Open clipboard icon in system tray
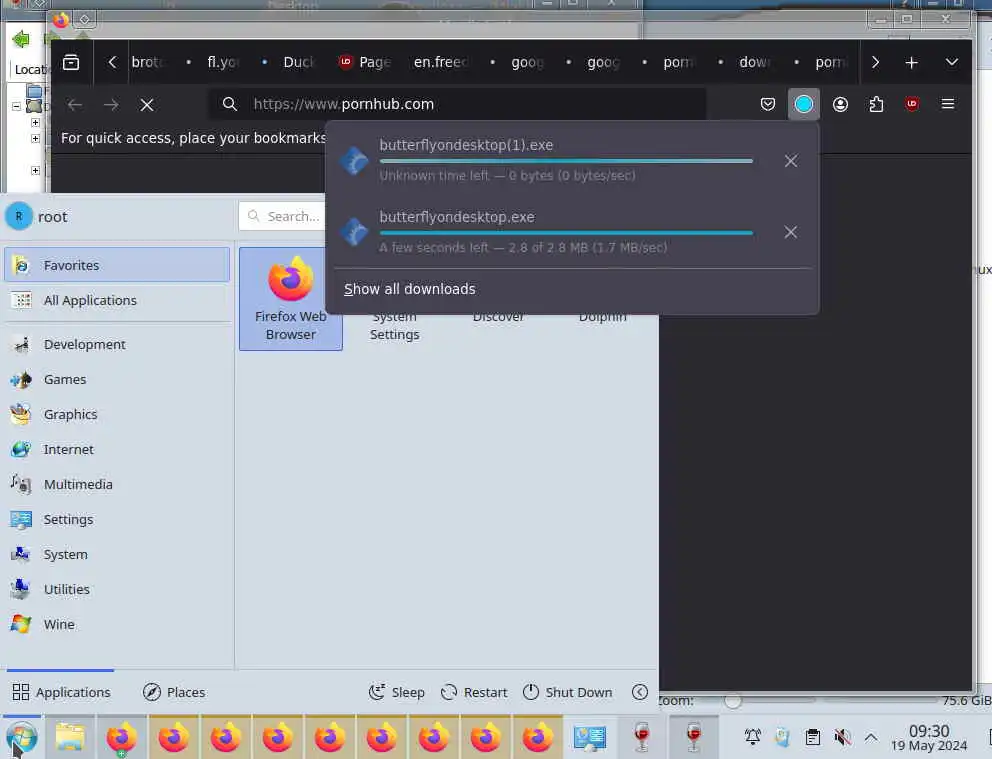Screen dimensions: 992x759 pyautogui.click(x=812, y=737)
